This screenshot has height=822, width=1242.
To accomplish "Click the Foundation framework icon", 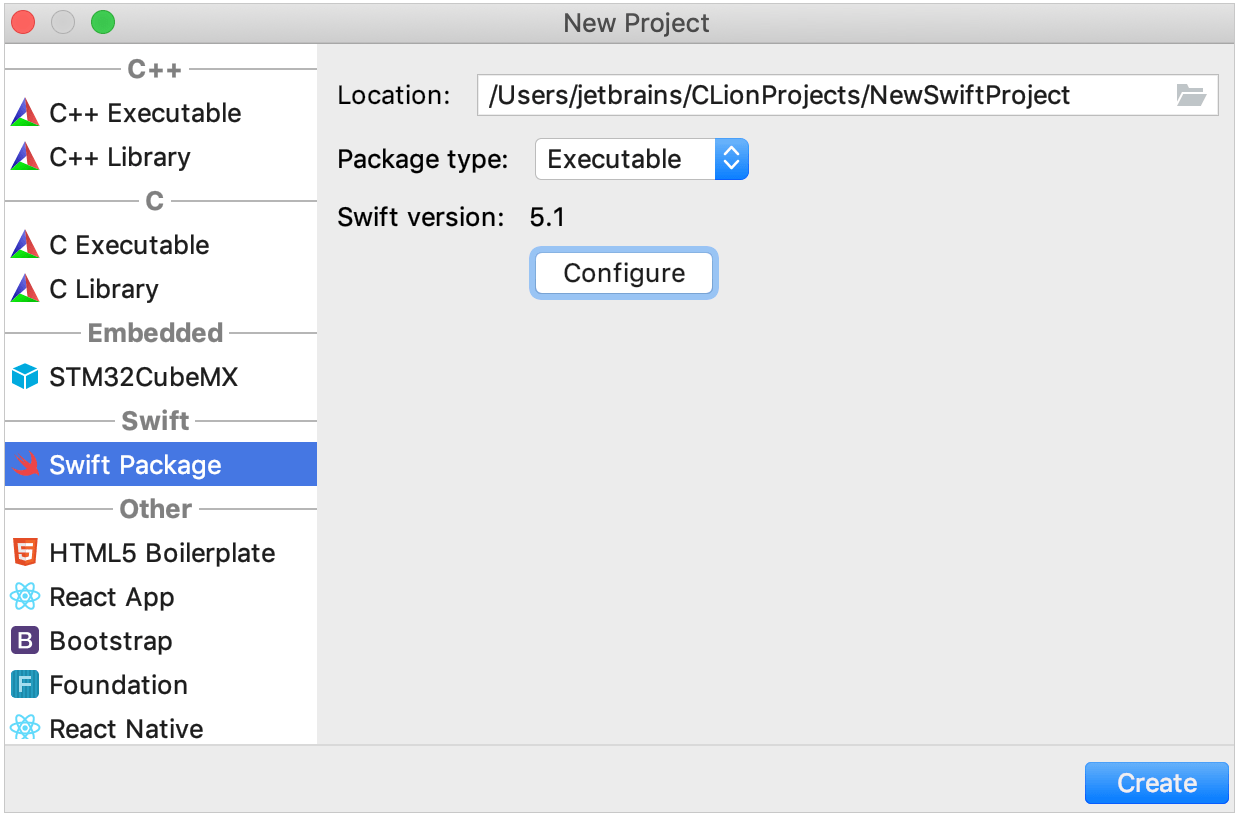I will click(27, 685).
